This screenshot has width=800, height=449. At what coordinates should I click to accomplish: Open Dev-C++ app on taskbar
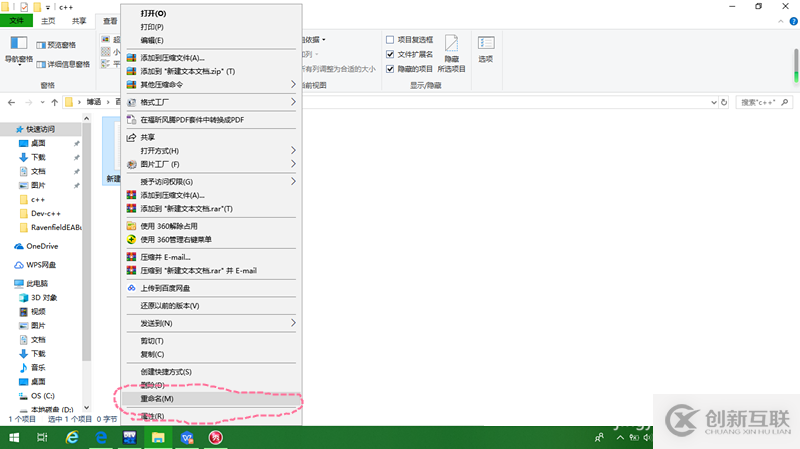coord(130,437)
